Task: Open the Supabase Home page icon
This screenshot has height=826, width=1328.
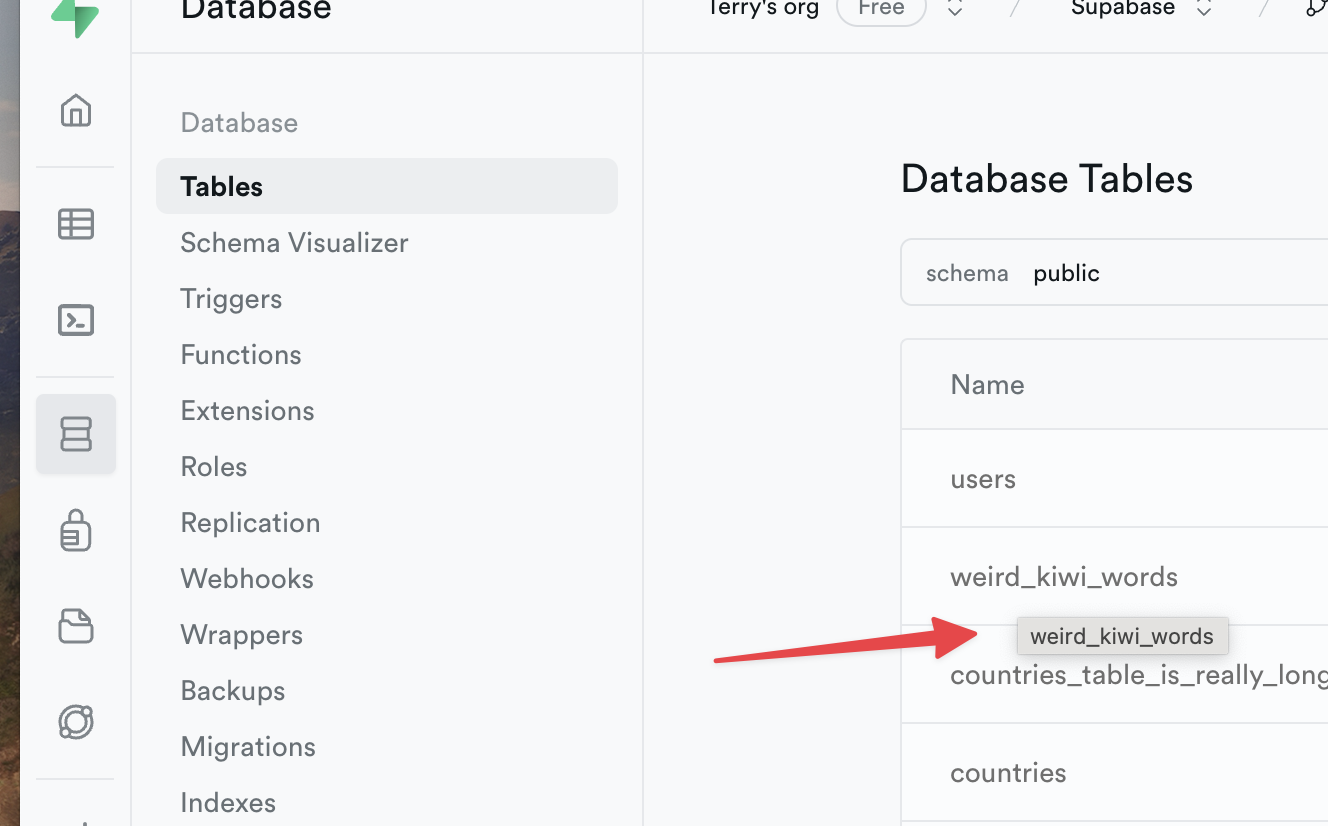Action: click(x=75, y=111)
